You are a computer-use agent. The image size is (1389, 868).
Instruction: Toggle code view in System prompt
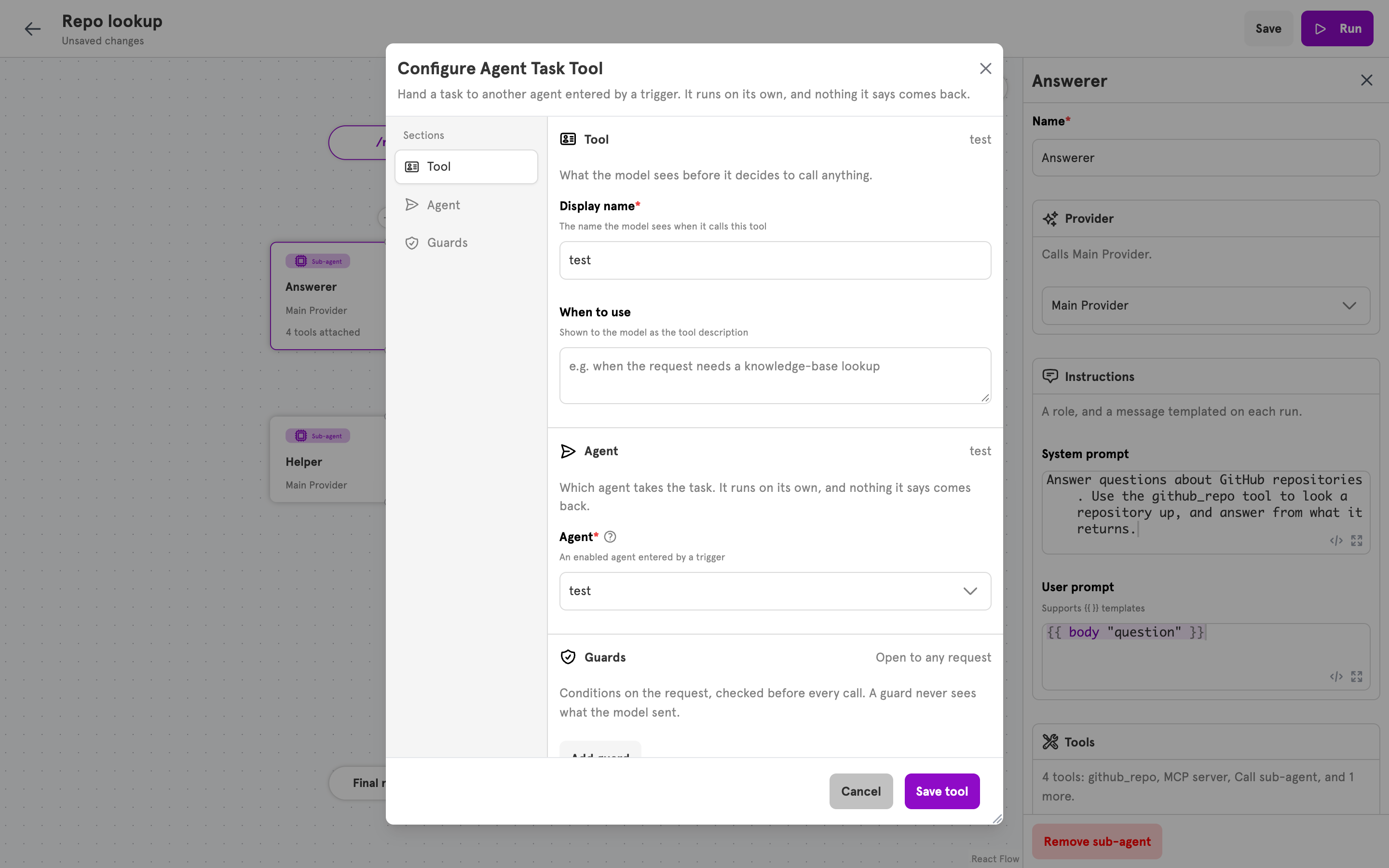point(1336,541)
